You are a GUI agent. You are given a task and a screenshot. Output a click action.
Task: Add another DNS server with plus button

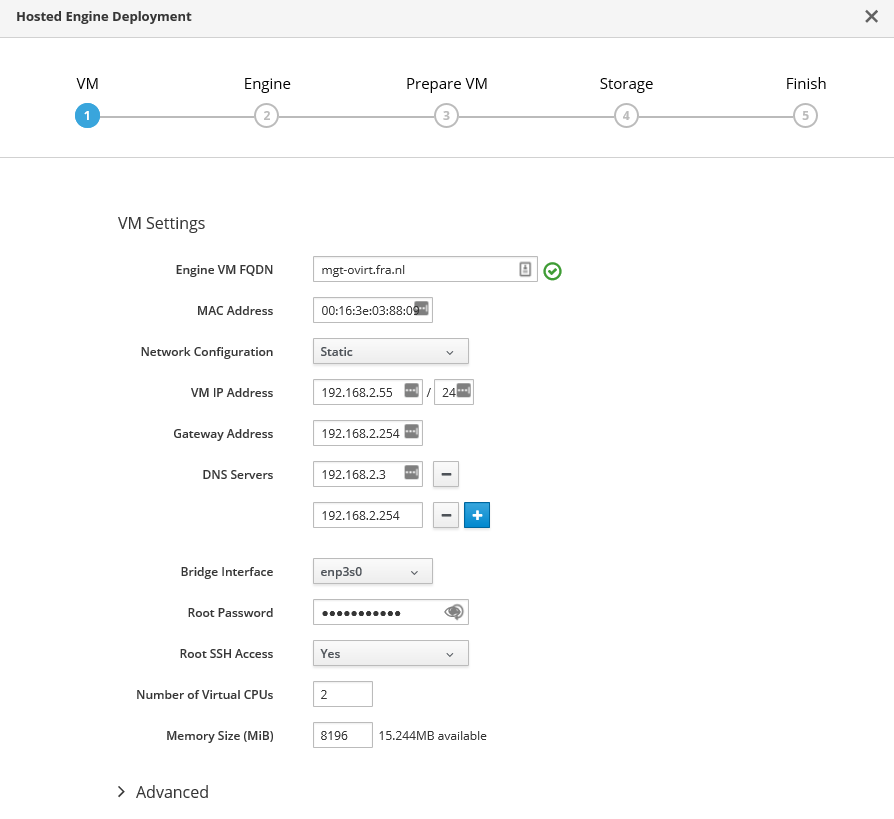pyautogui.click(x=477, y=515)
